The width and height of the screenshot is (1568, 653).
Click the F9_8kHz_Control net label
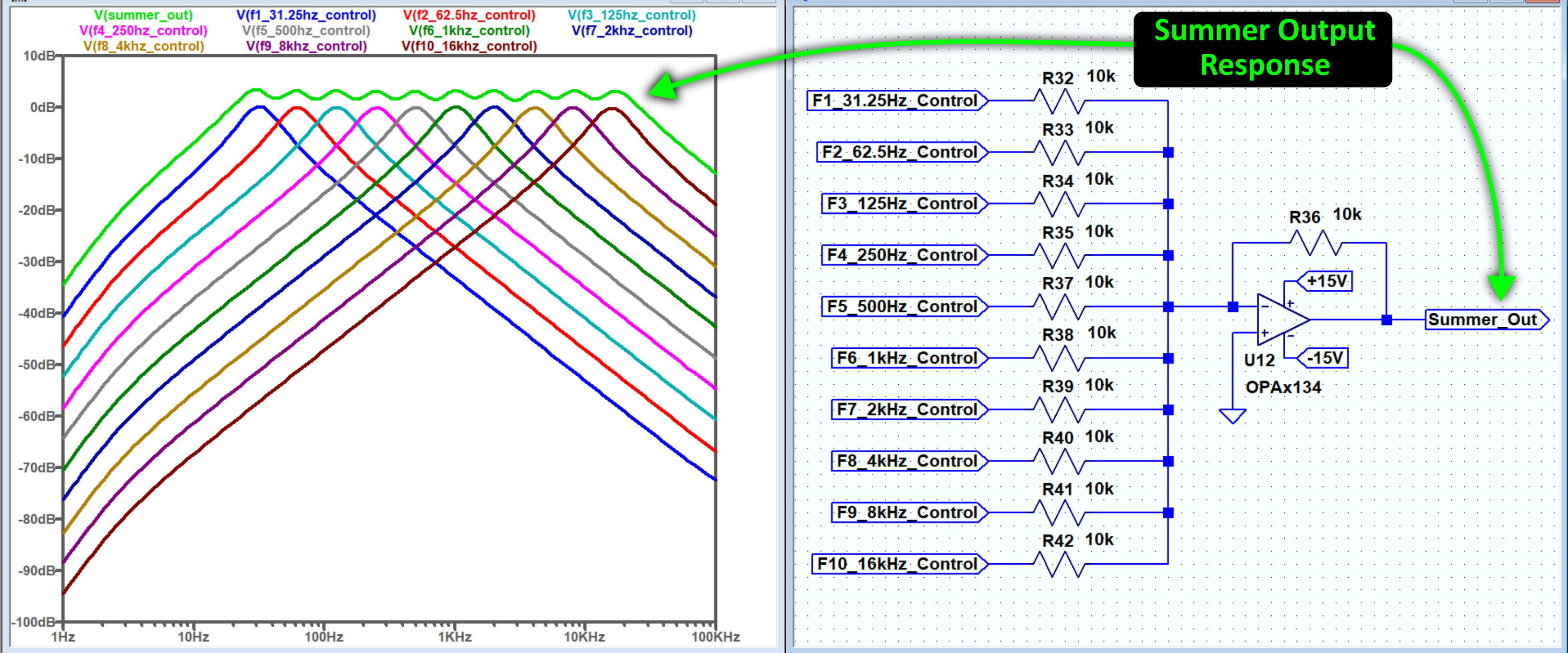click(909, 512)
